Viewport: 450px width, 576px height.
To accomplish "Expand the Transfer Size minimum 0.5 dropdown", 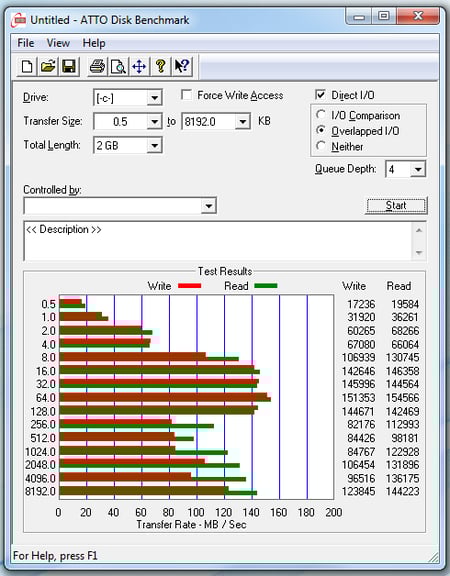I will (155, 122).
